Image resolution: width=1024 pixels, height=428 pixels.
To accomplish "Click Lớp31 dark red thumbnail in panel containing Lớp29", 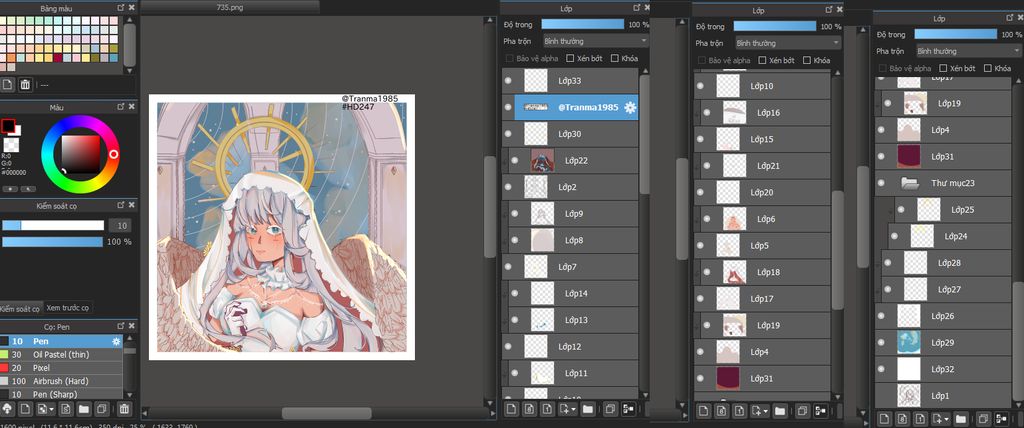I will tap(908, 157).
